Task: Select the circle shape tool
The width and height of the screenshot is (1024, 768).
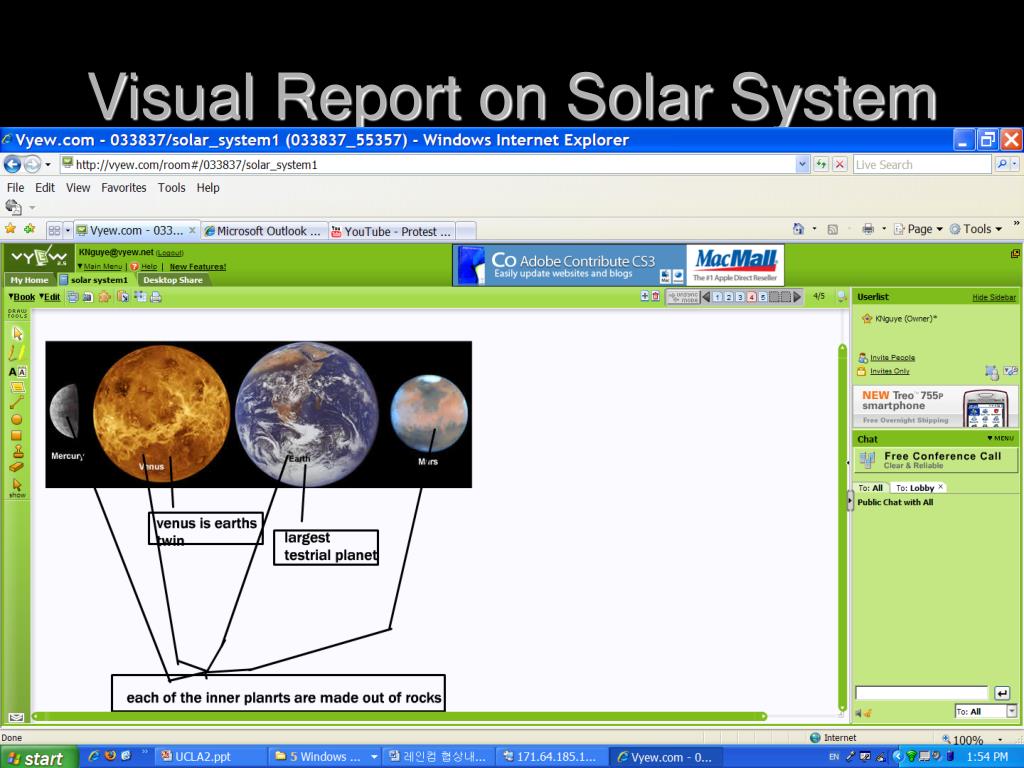Action: coord(17,419)
